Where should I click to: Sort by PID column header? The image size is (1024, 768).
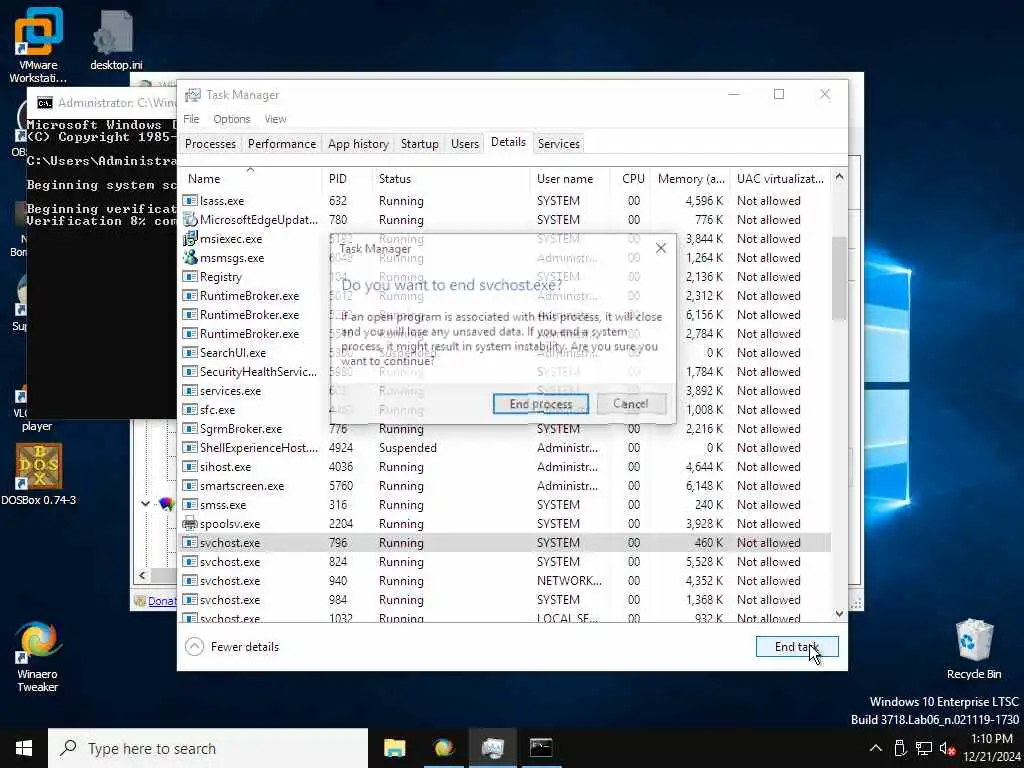[x=346, y=178]
